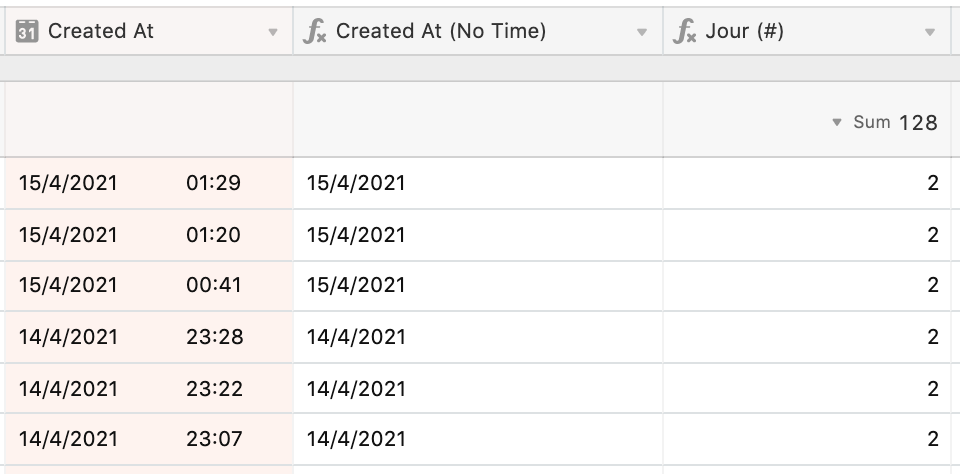
Task: Select the Jour (#) column header label
Action: [x=744, y=31]
